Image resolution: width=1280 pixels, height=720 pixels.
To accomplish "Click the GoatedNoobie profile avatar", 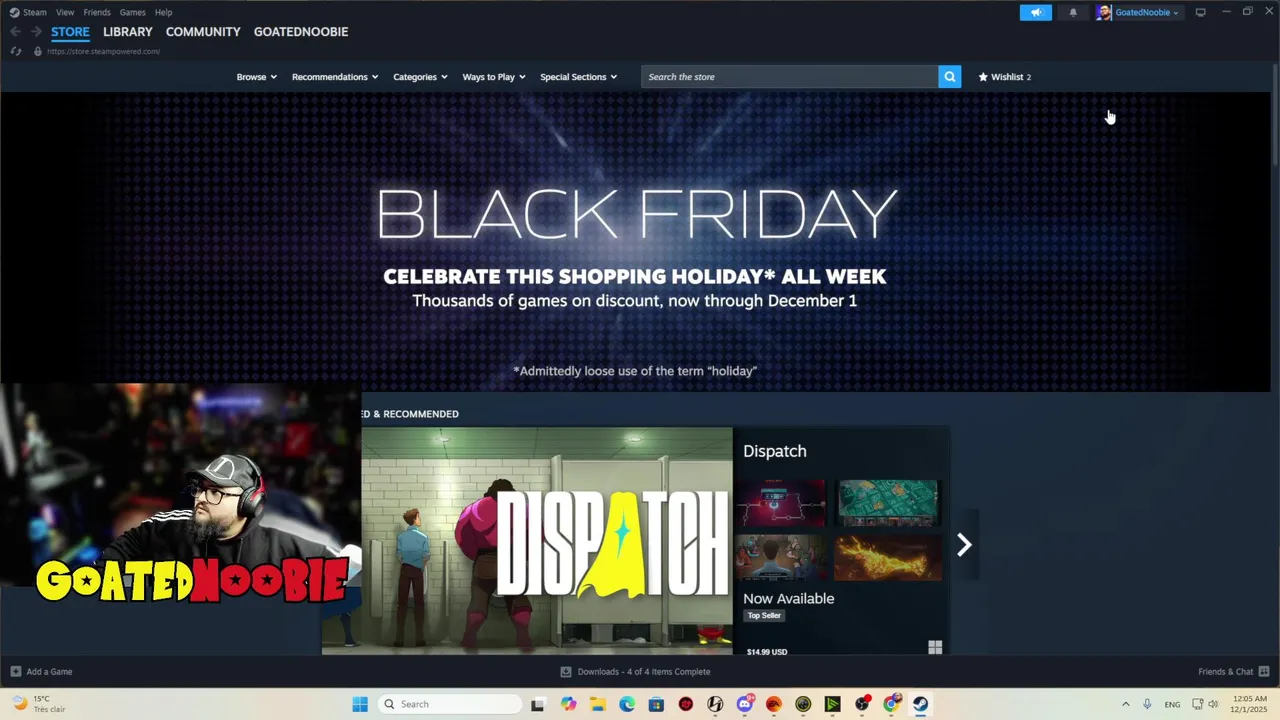I will click(x=1103, y=12).
